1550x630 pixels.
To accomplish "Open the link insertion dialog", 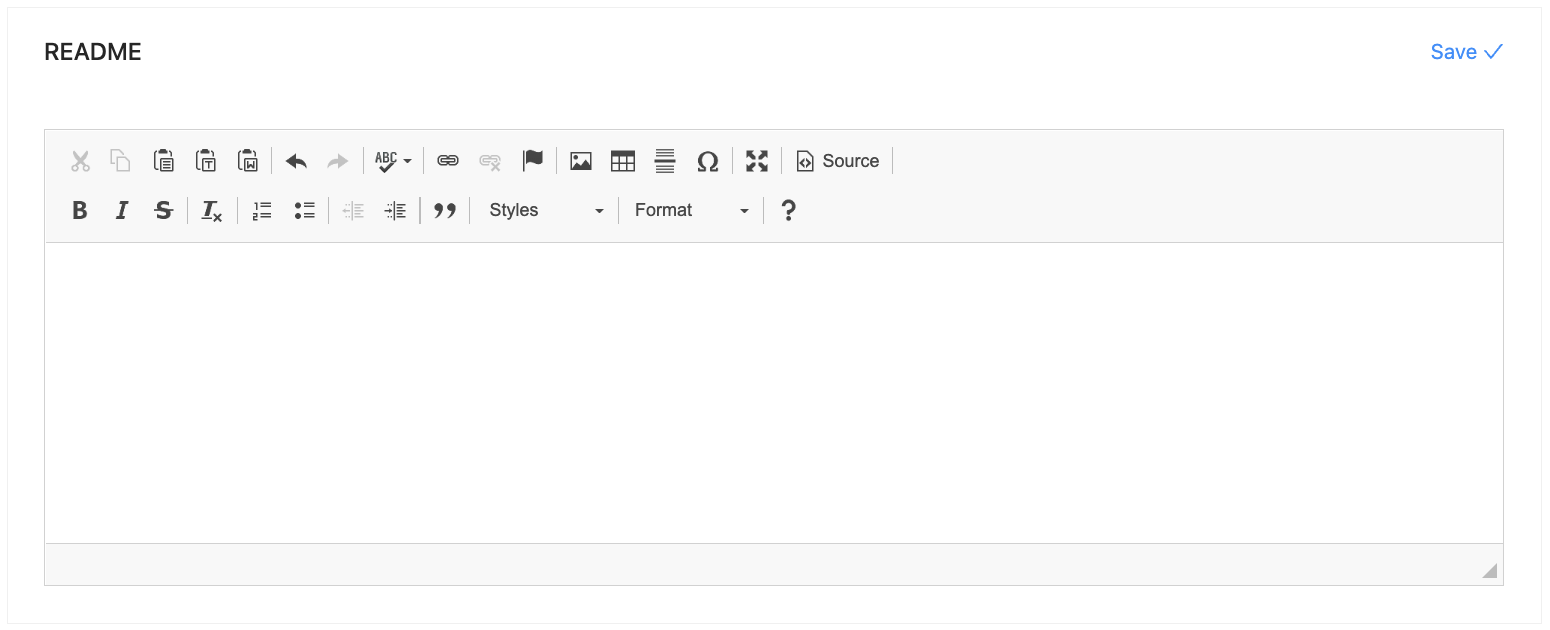I will [x=447, y=160].
